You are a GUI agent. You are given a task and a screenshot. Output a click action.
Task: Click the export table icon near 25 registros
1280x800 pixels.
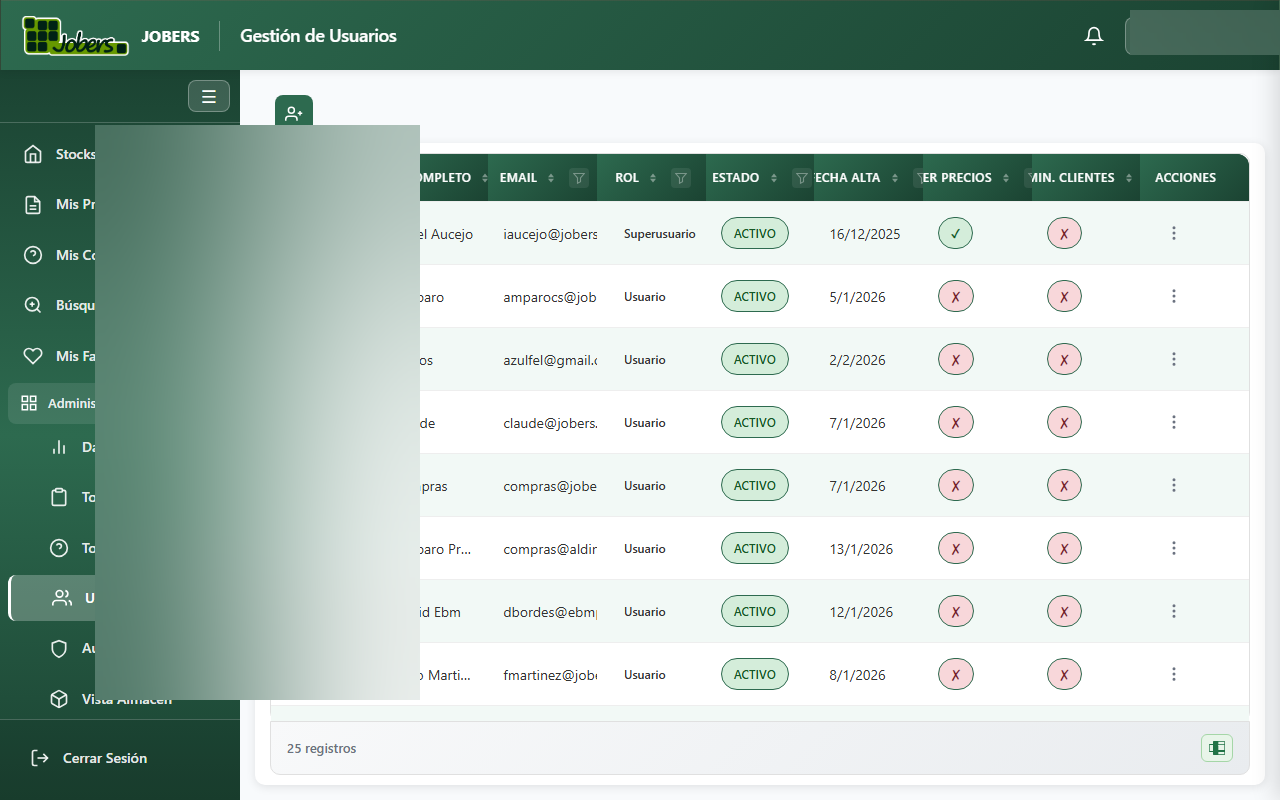point(1216,747)
